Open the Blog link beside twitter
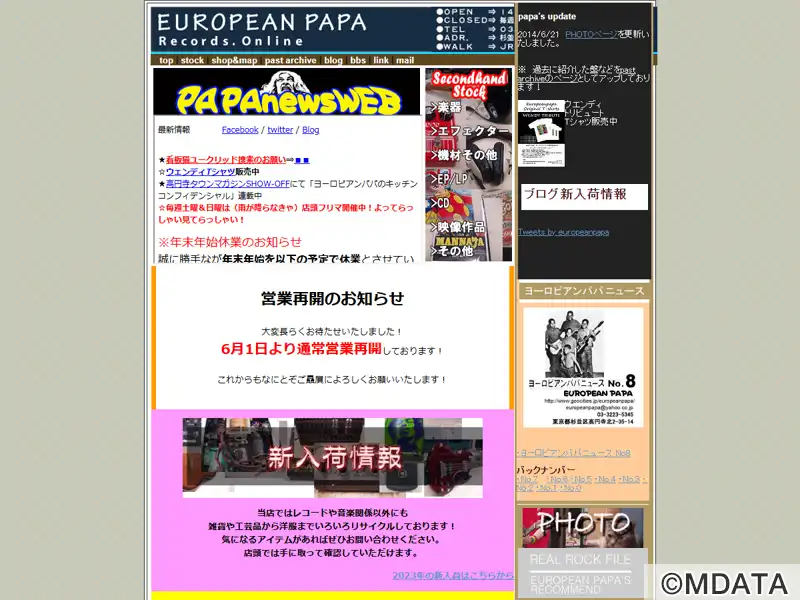Viewport: 800px width, 600px height. coord(311,130)
